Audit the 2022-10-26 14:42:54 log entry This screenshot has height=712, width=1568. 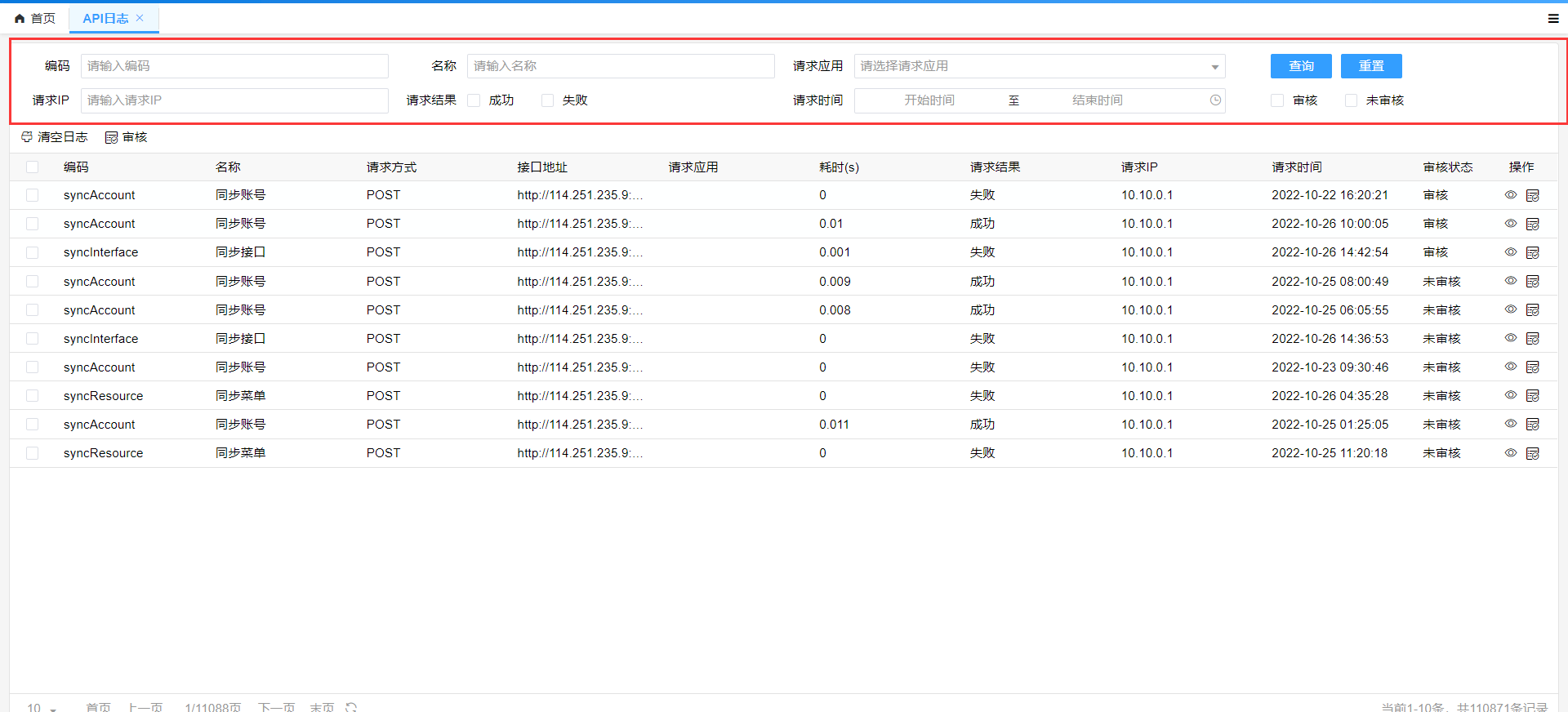click(1533, 252)
